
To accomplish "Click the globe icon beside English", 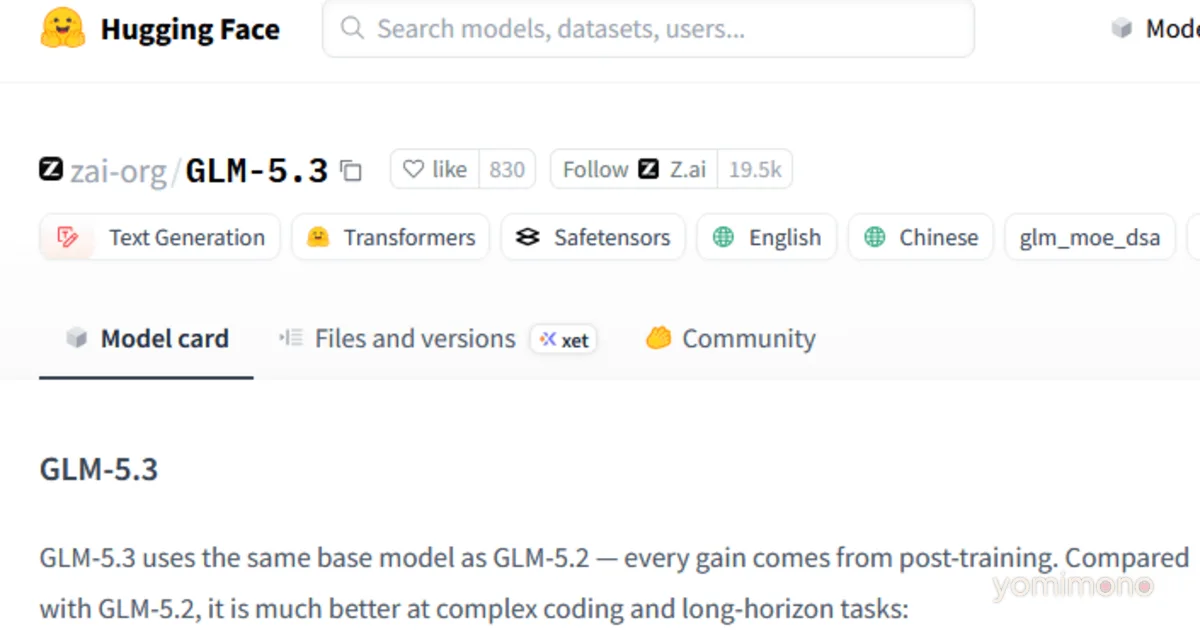I will [x=723, y=237].
